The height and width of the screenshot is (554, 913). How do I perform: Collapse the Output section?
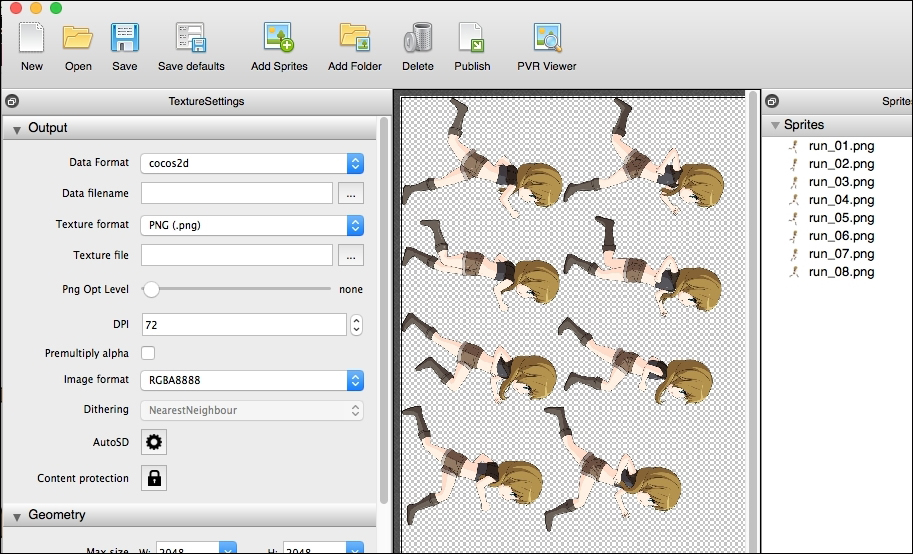[x=17, y=129]
